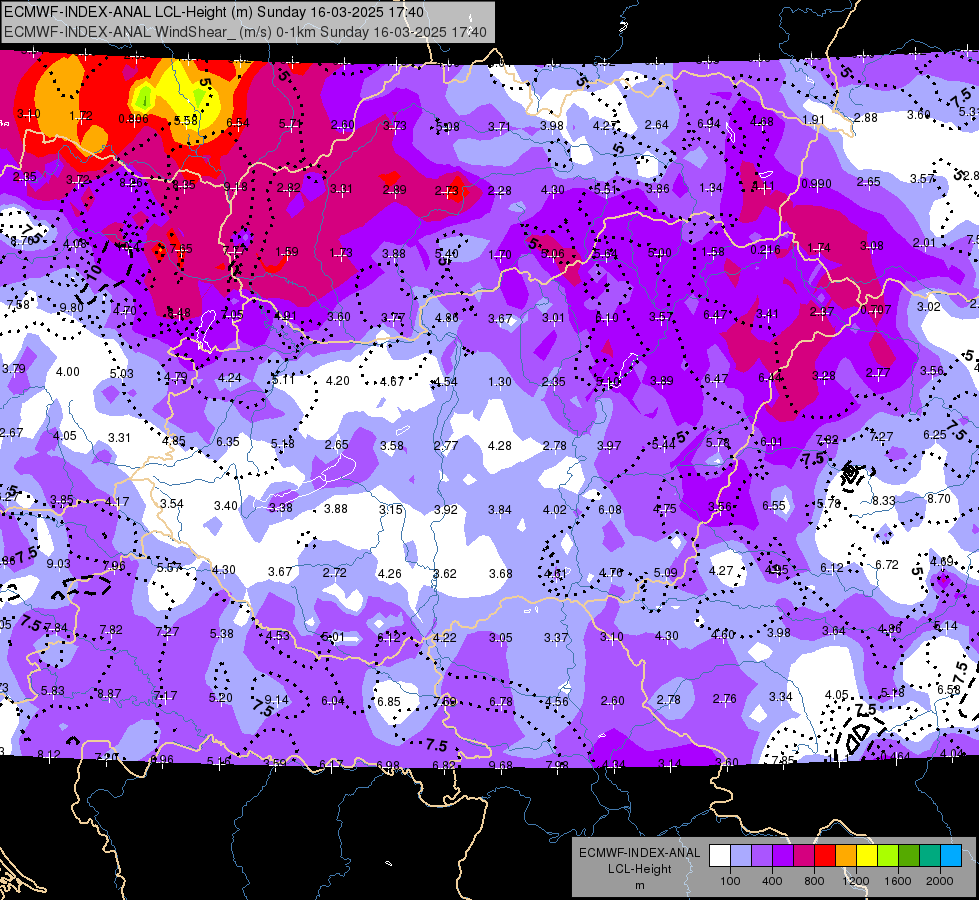Click the map value 1.59

[x=287, y=252]
